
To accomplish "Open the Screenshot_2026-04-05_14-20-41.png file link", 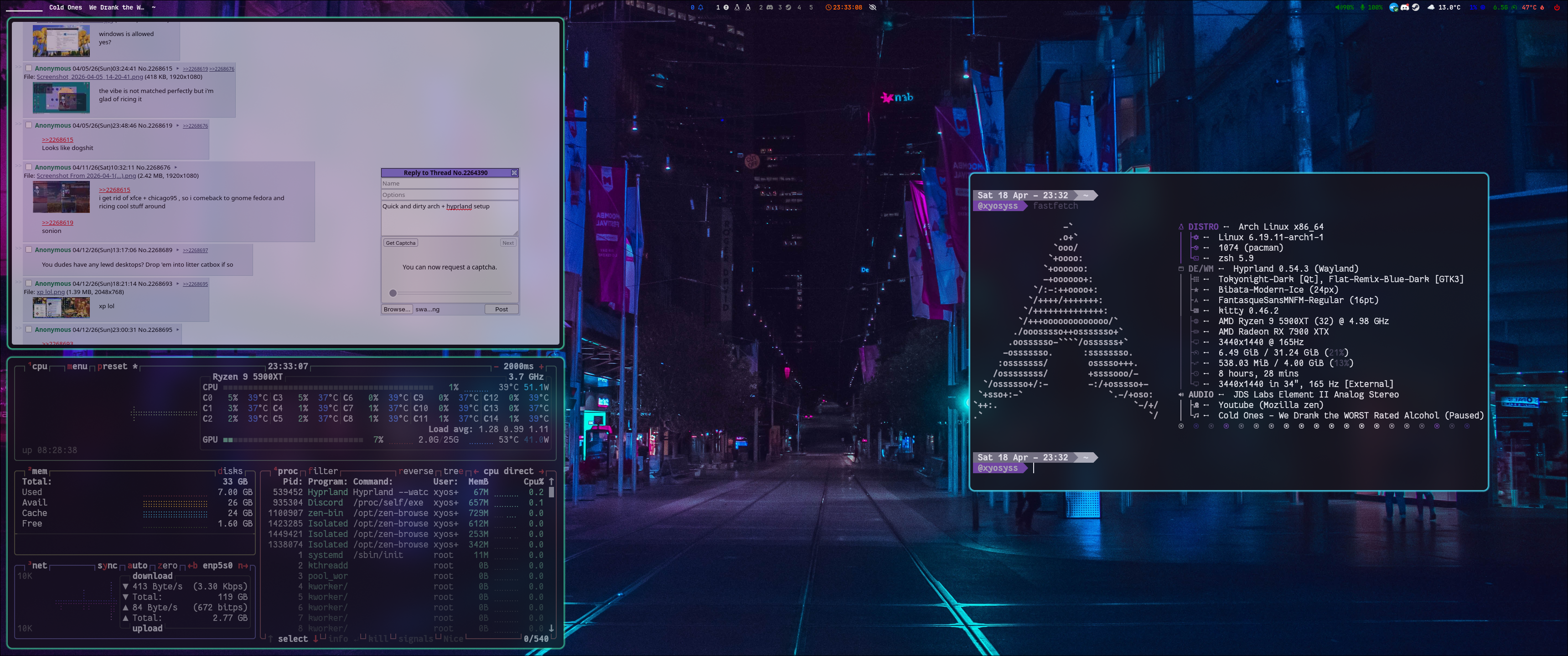I will [89, 77].
